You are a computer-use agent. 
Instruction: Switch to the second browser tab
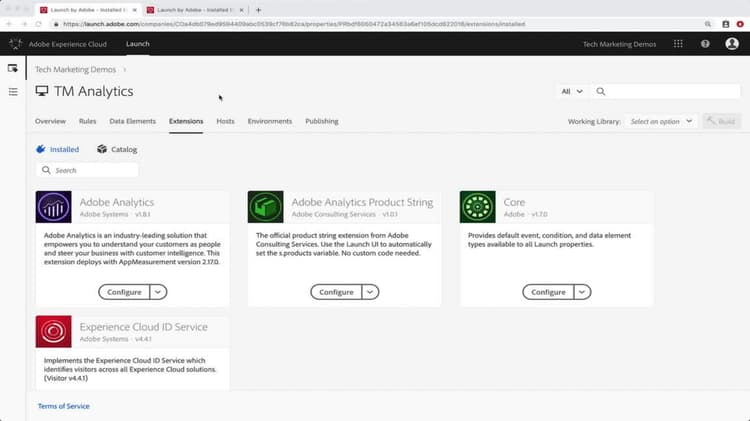[x=195, y=10]
